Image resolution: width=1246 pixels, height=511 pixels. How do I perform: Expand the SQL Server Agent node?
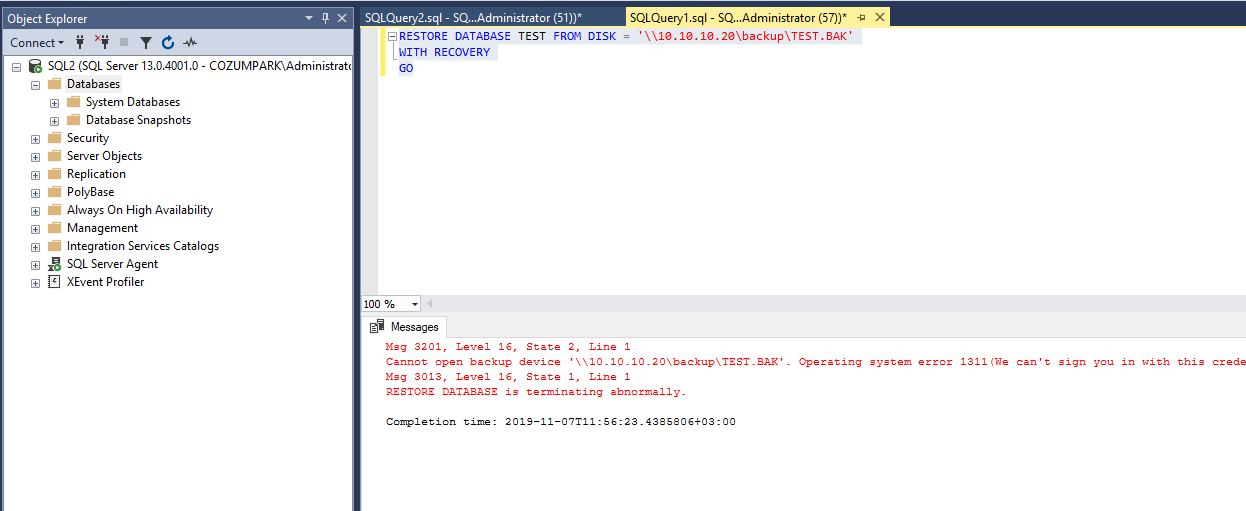[36, 265]
